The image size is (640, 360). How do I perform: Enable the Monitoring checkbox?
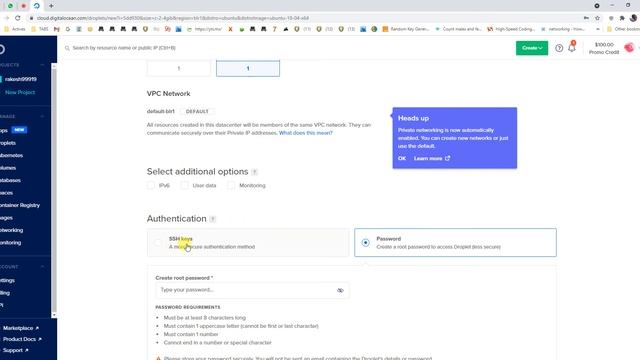point(231,185)
